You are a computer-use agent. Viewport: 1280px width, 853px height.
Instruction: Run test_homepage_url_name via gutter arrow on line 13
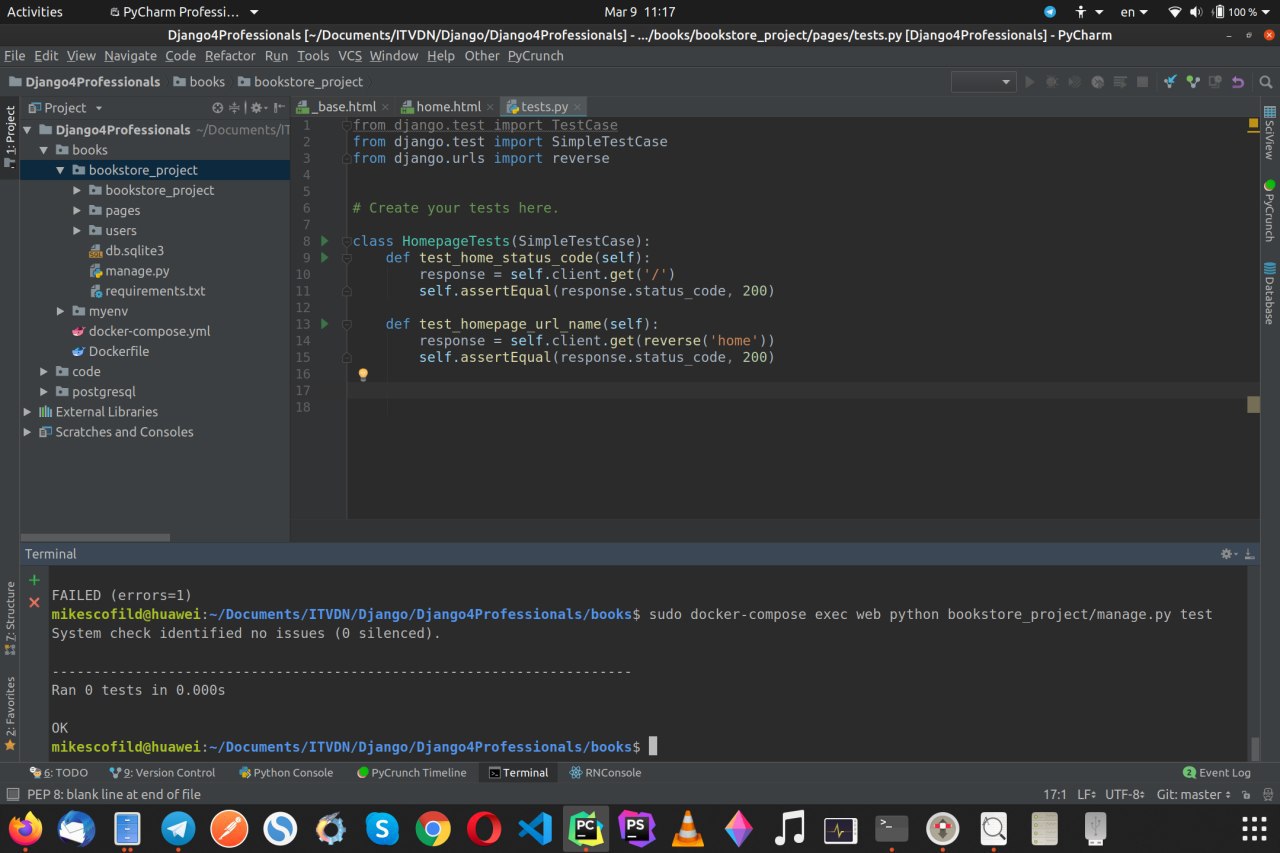tap(324, 324)
